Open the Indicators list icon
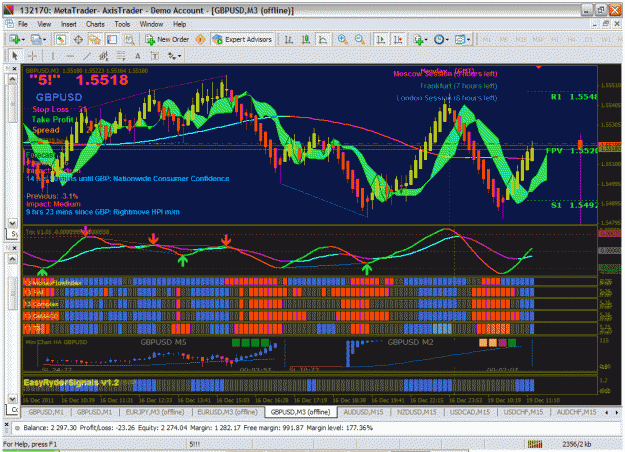The width and height of the screenshot is (625, 452). click(x=418, y=39)
